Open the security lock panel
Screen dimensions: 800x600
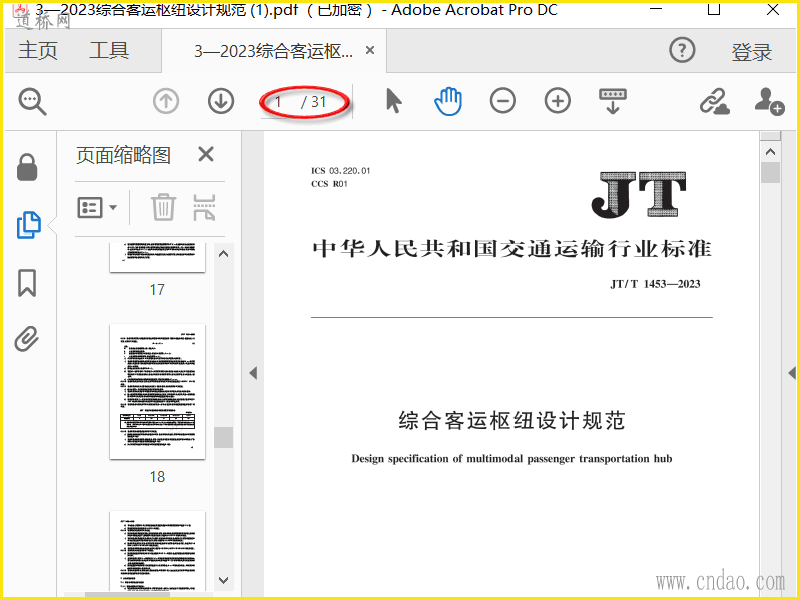point(27,167)
